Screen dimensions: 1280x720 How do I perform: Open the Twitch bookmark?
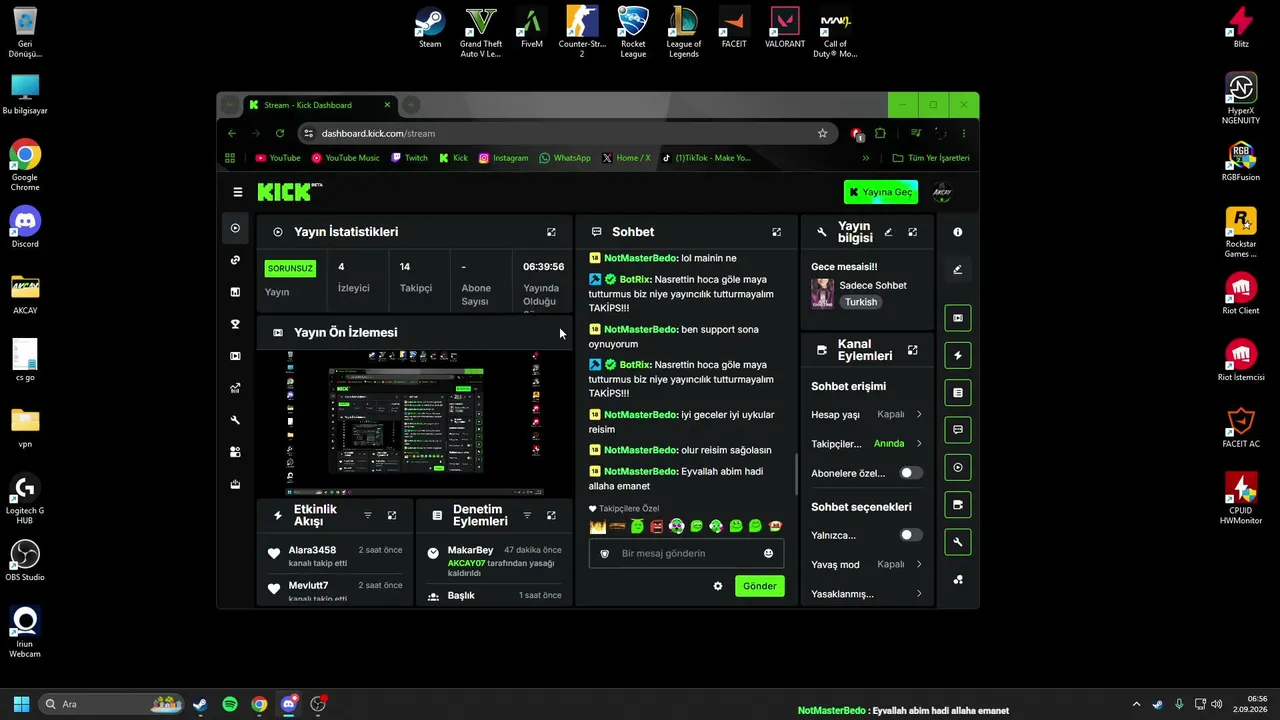(409, 158)
